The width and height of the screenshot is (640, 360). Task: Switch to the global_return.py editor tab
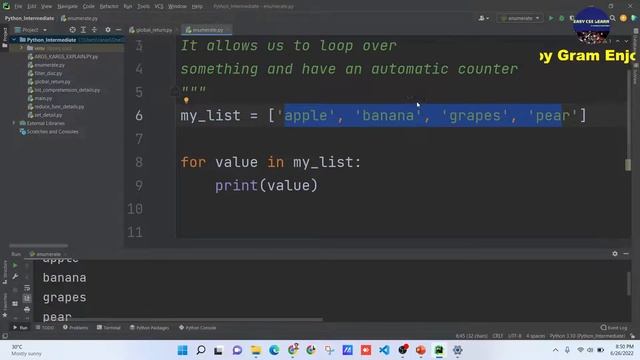click(x=151, y=30)
